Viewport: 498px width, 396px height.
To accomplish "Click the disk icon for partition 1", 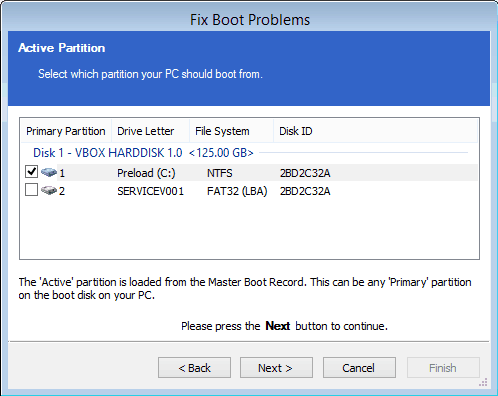I will pyautogui.click(x=49, y=172).
